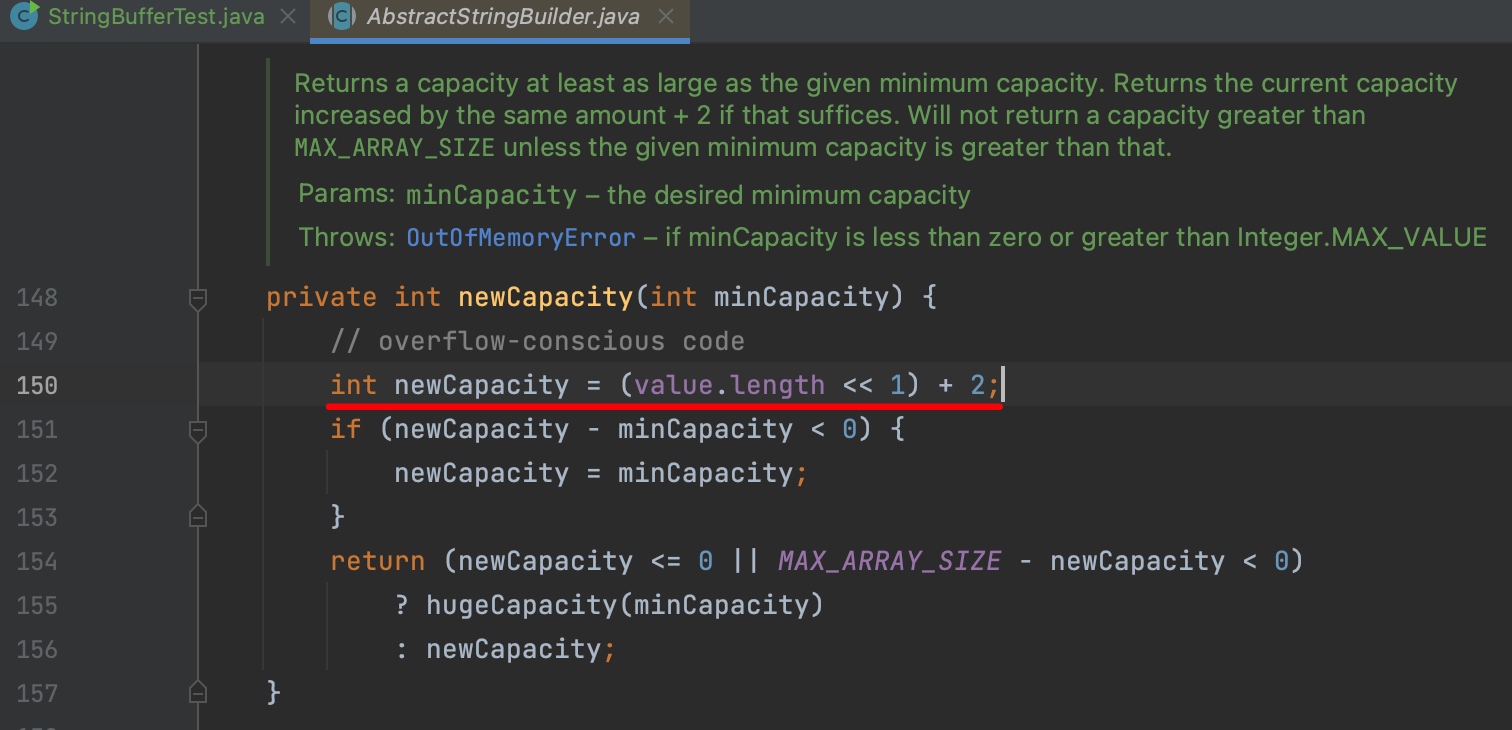Screen dimensions: 1512x730
Task: Click line number 154 in the gutter
Action: (x=37, y=562)
